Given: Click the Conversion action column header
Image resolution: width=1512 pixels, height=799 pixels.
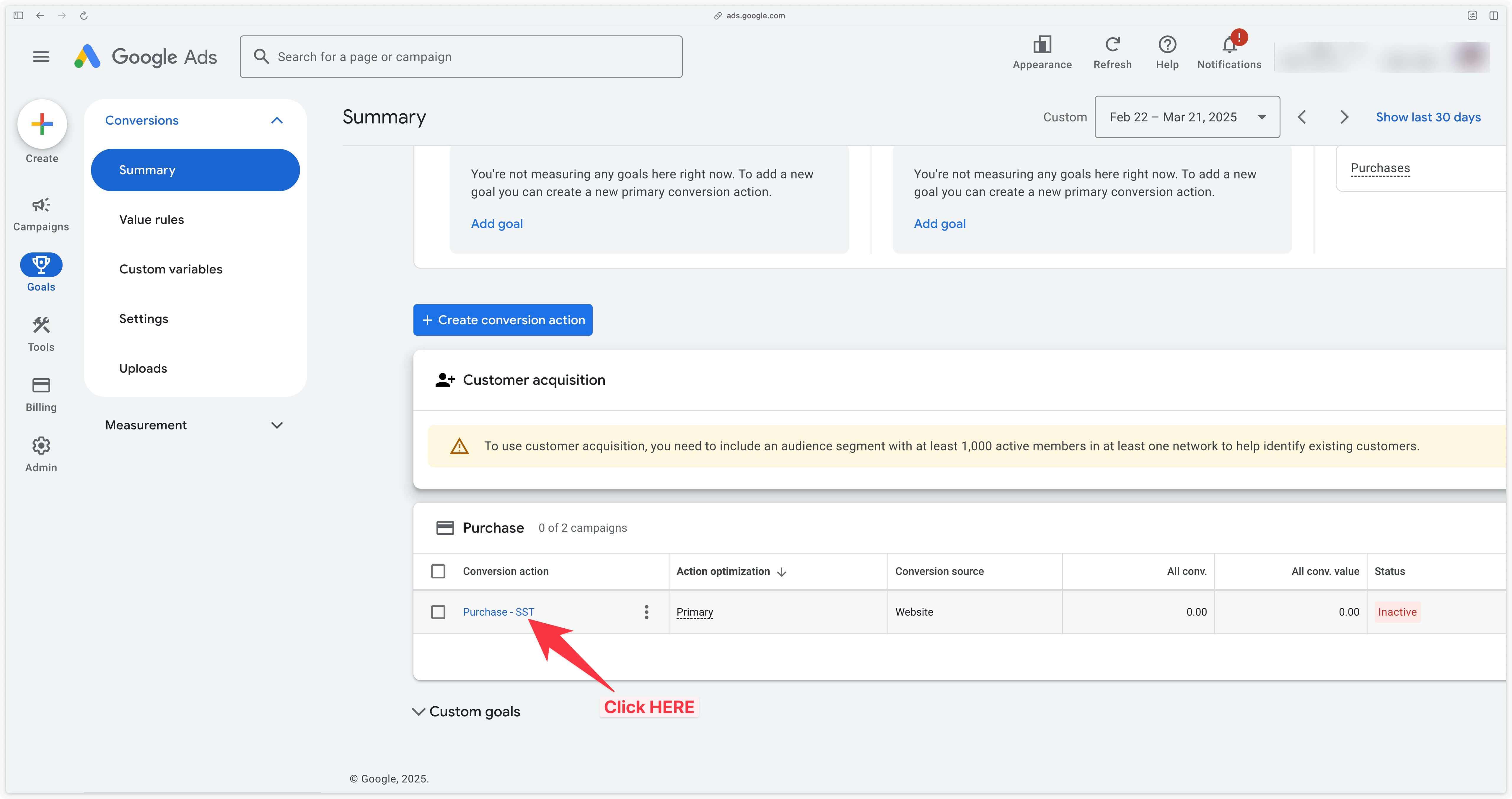Looking at the screenshot, I should pos(505,571).
